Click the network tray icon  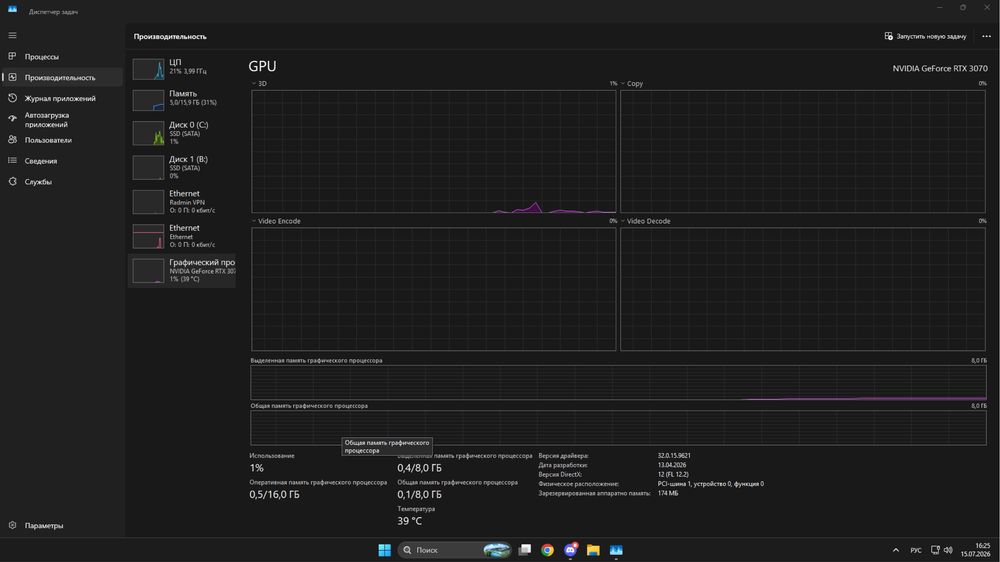coord(935,550)
